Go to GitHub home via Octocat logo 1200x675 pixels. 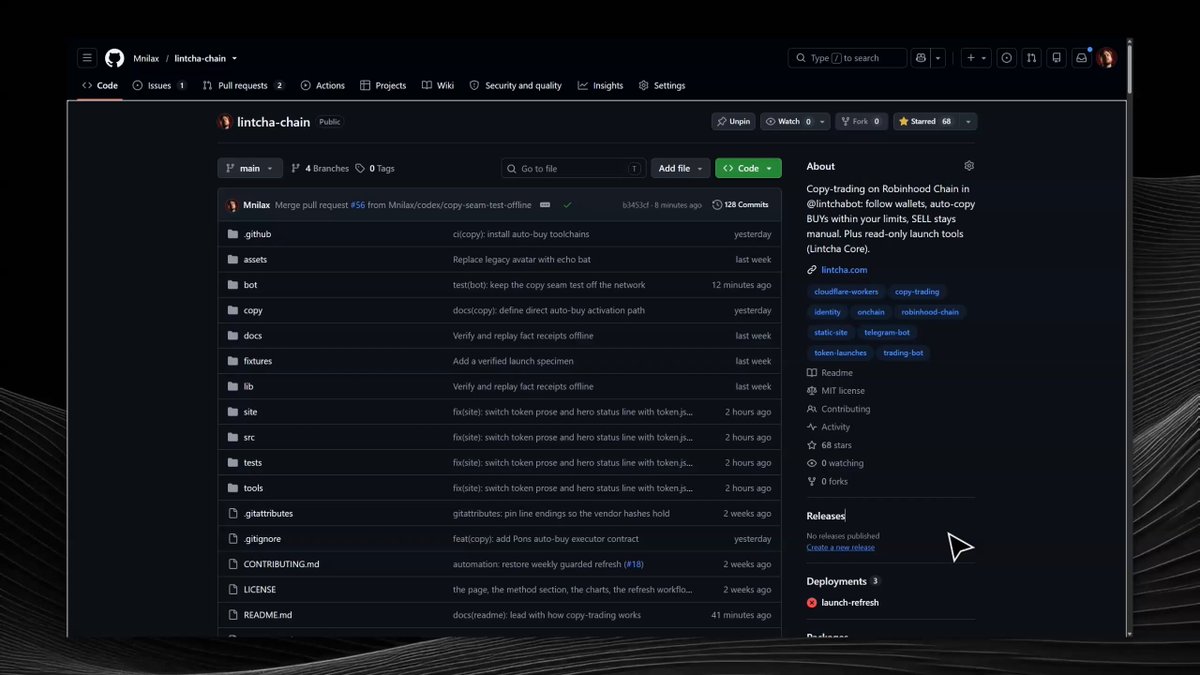click(x=114, y=58)
